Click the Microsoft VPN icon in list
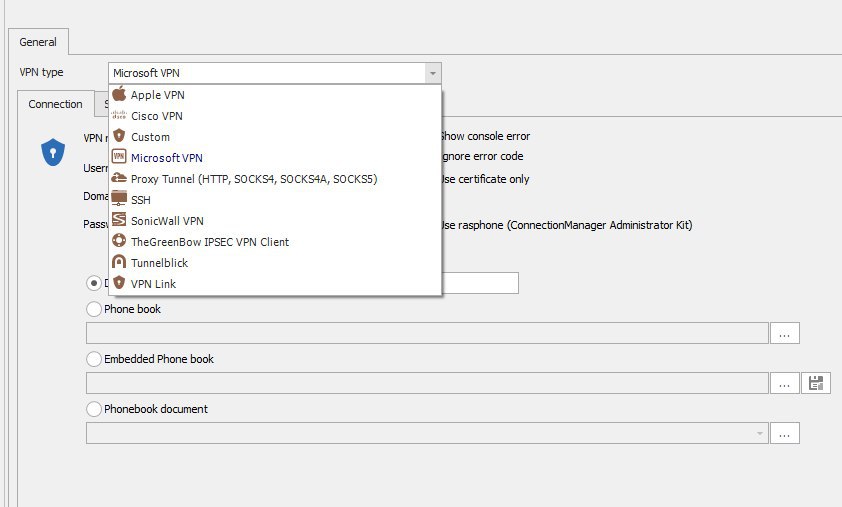This screenshot has height=507, width=842. (119, 157)
